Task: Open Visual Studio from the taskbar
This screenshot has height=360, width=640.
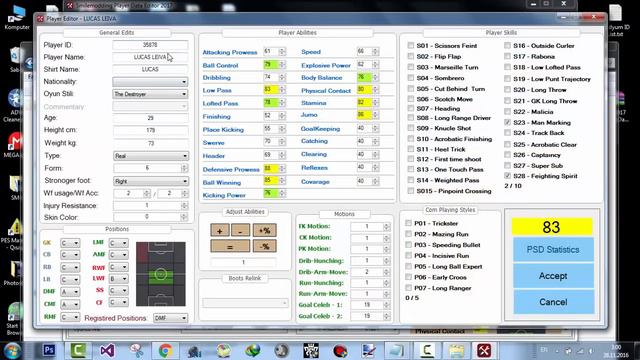Action: (x=107, y=350)
